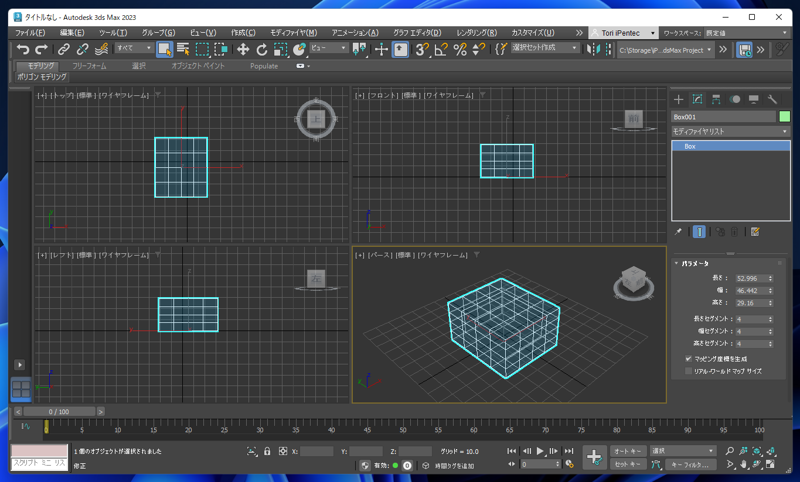Toggle the Selection Lock padlock icon
This screenshot has height=482, width=800.
(x=267, y=451)
